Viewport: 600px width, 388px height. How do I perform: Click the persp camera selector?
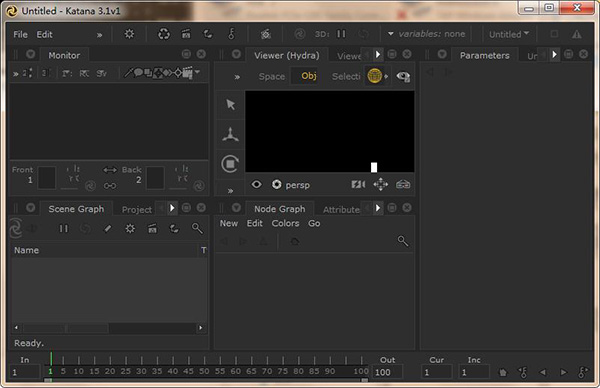[x=297, y=185]
